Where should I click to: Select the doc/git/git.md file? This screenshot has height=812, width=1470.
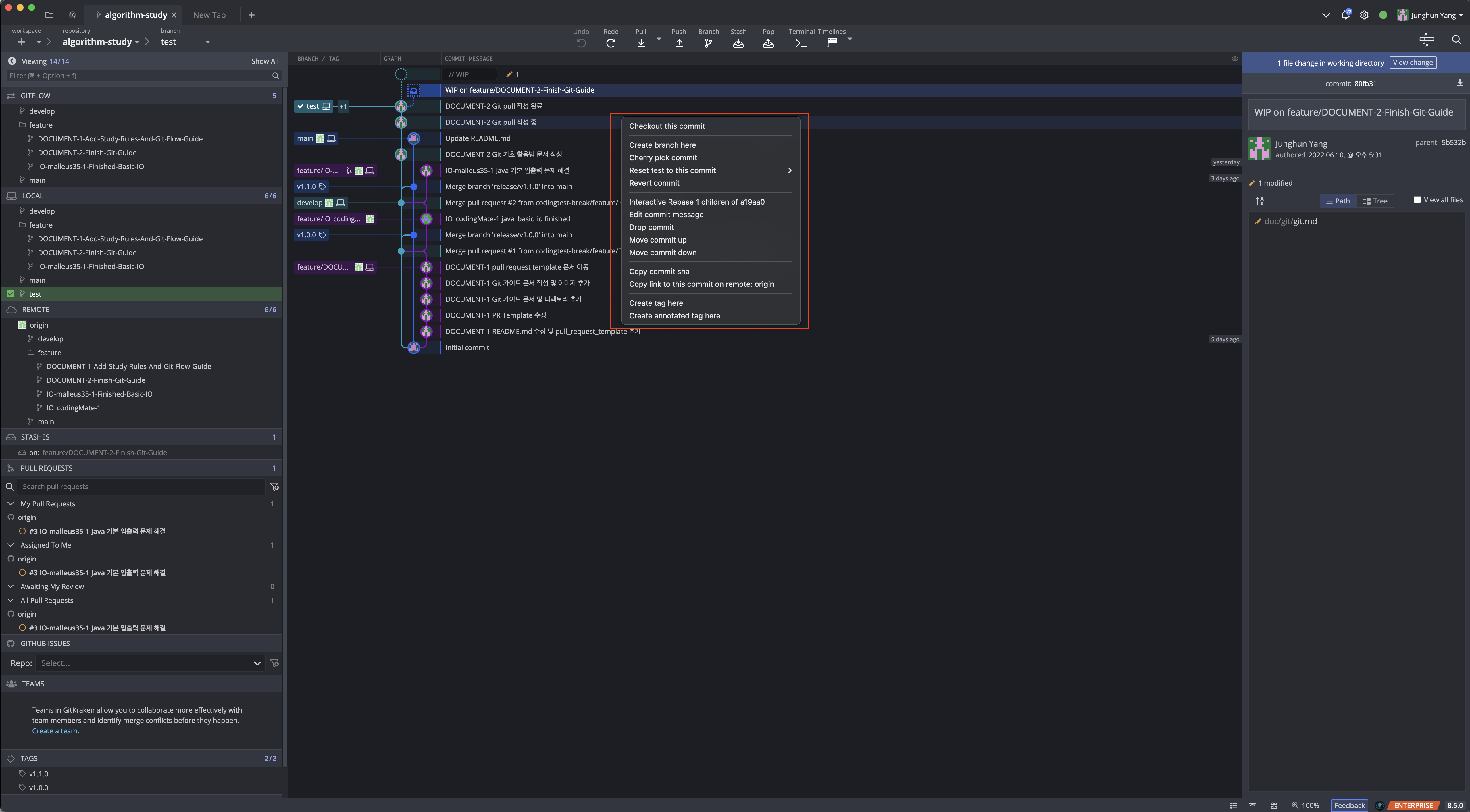pos(1290,222)
